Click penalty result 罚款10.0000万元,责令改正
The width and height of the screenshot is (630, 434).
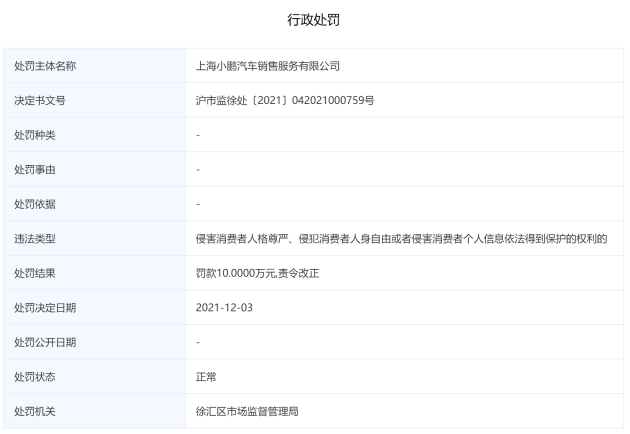click(257, 273)
